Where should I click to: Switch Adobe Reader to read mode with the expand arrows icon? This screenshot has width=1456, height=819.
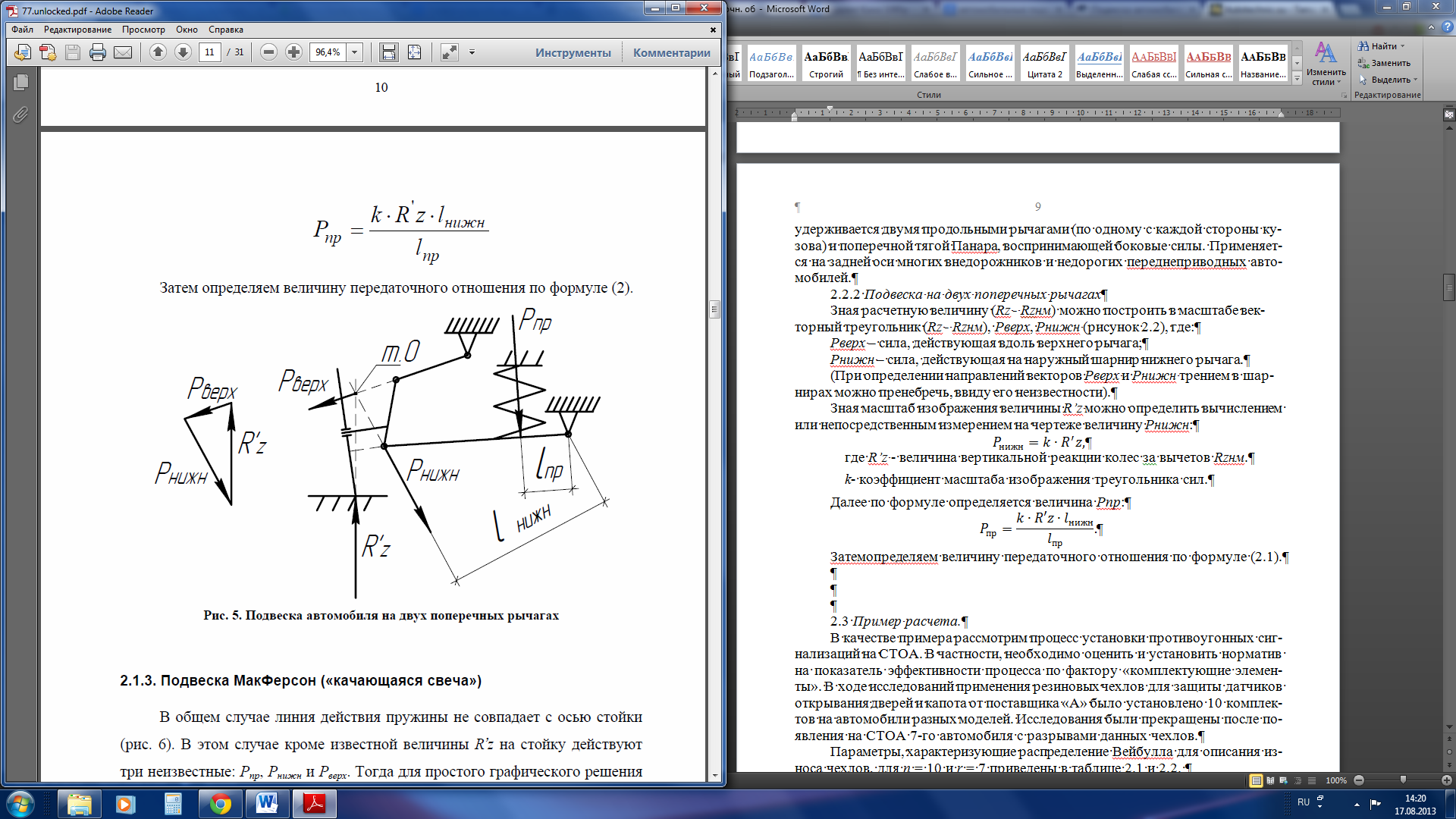click(450, 52)
